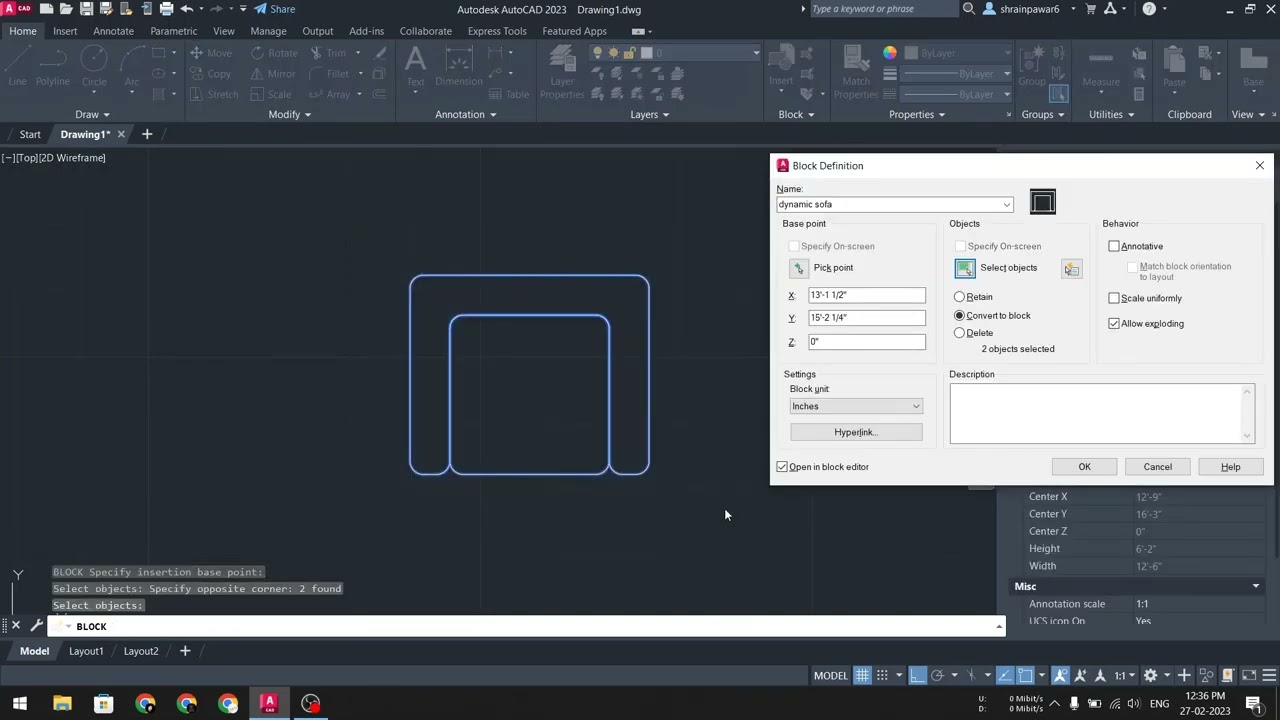Click the Select objects button icon

(964, 268)
